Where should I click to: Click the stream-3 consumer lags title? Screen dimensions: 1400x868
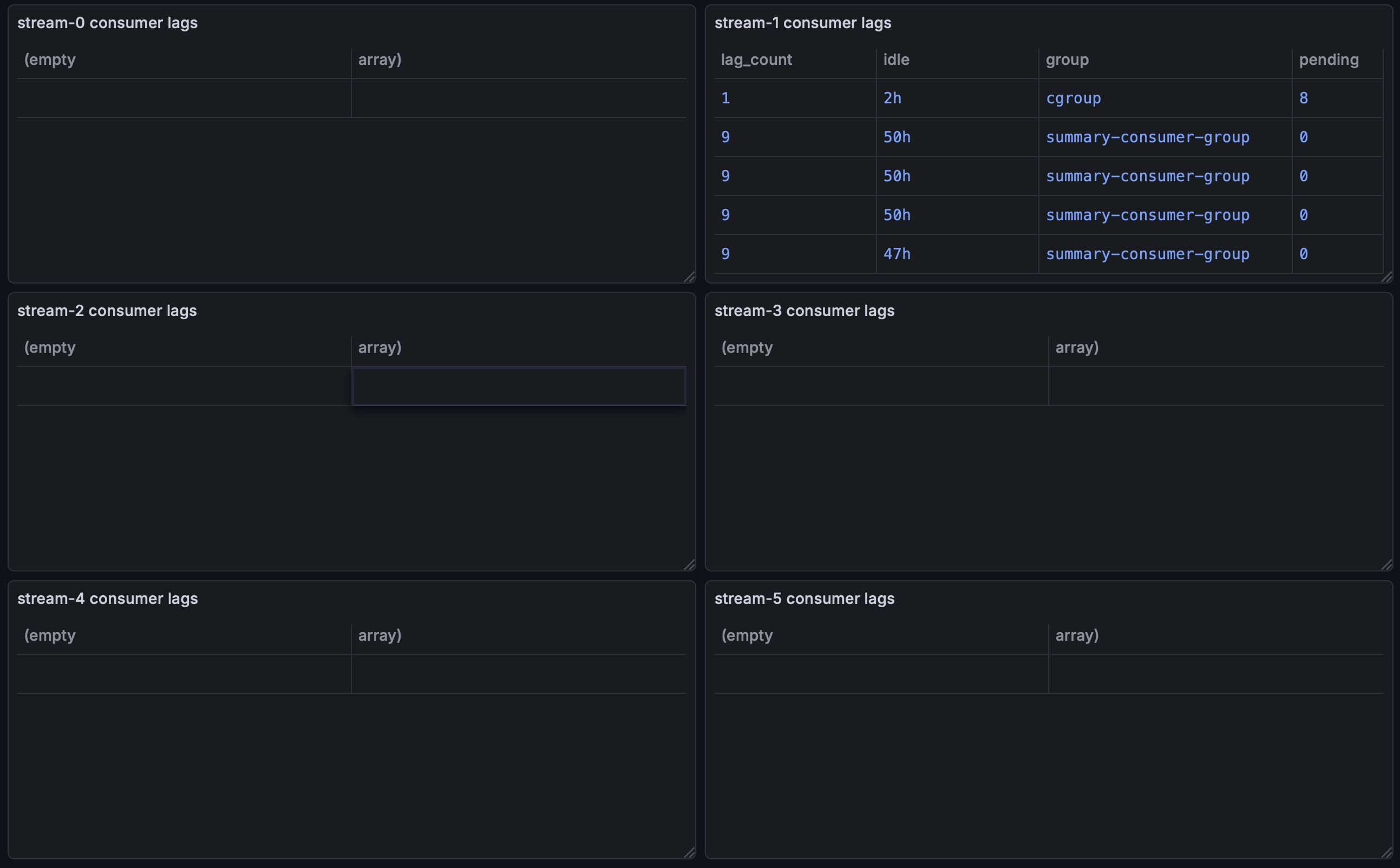click(804, 311)
